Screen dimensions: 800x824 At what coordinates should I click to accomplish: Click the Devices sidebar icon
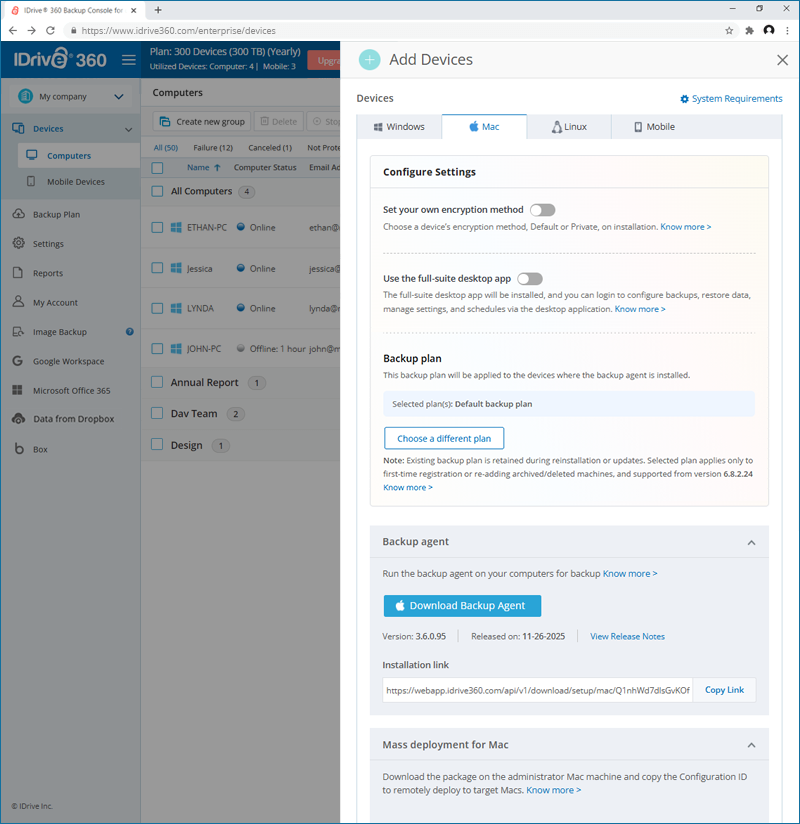pyautogui.click(x=18, y=128)
